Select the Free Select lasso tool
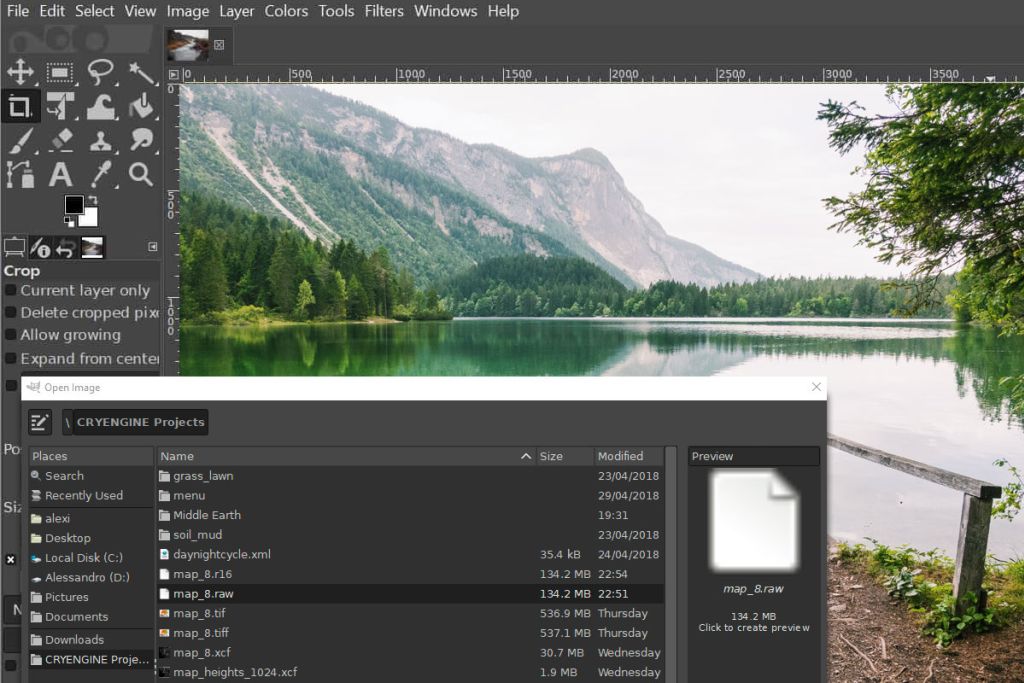The width and height of the screenshot is (1024, 683). [x=100, y=72]
